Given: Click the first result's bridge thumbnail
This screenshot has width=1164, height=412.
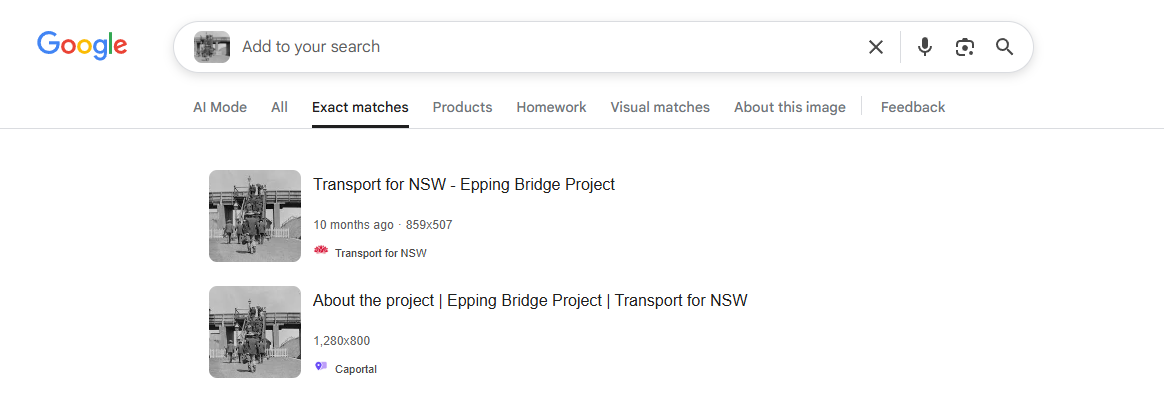Looking at the screenshot, I should pos(255,216).
